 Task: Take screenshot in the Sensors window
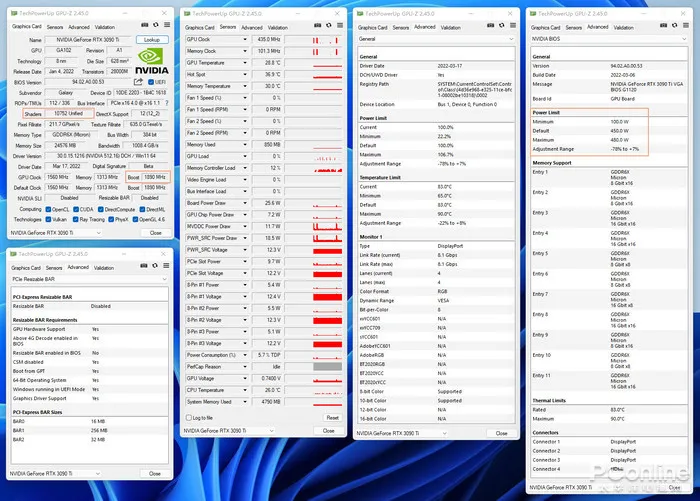[317, 25]
